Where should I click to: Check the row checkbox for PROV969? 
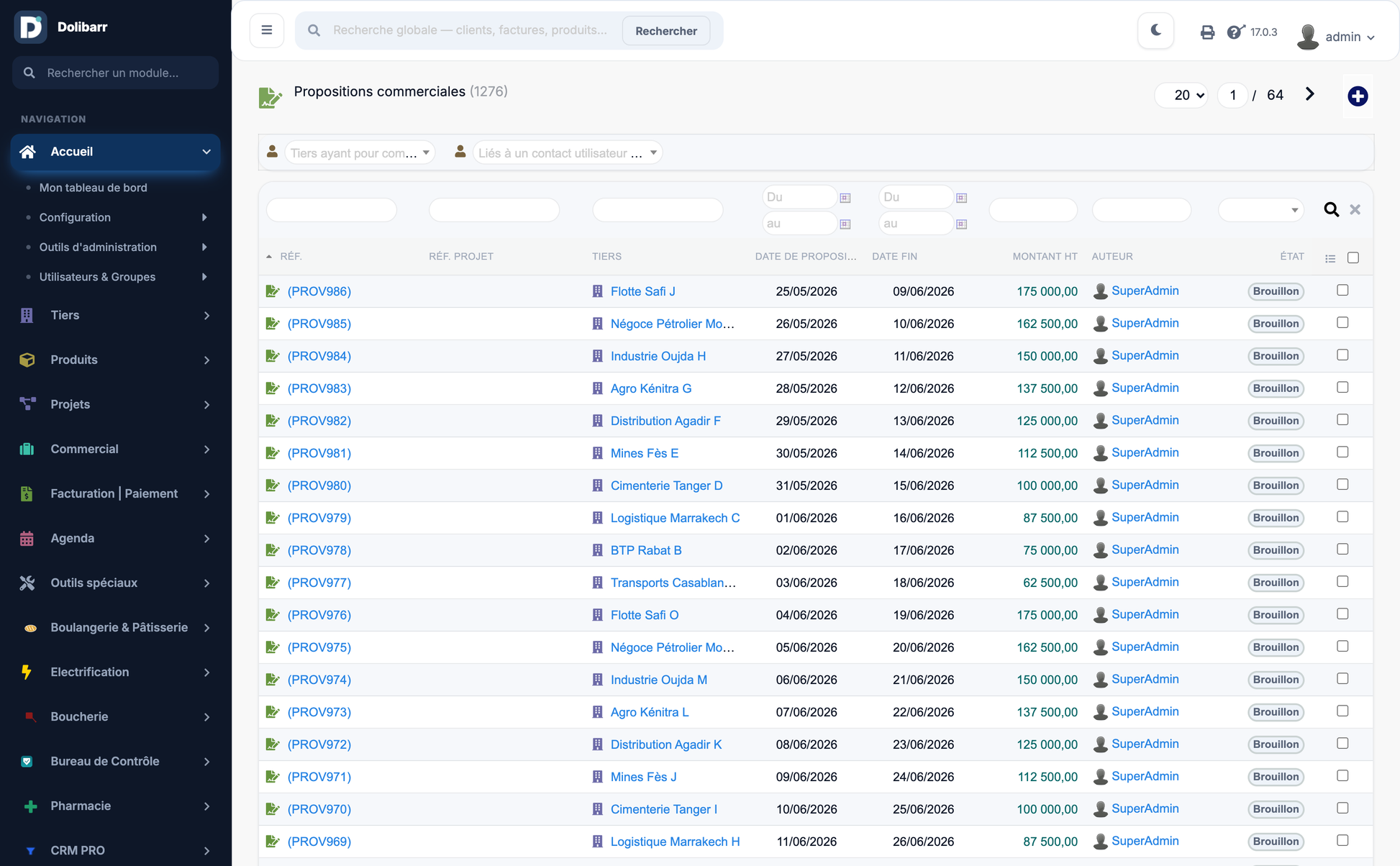coord(1342,840)
